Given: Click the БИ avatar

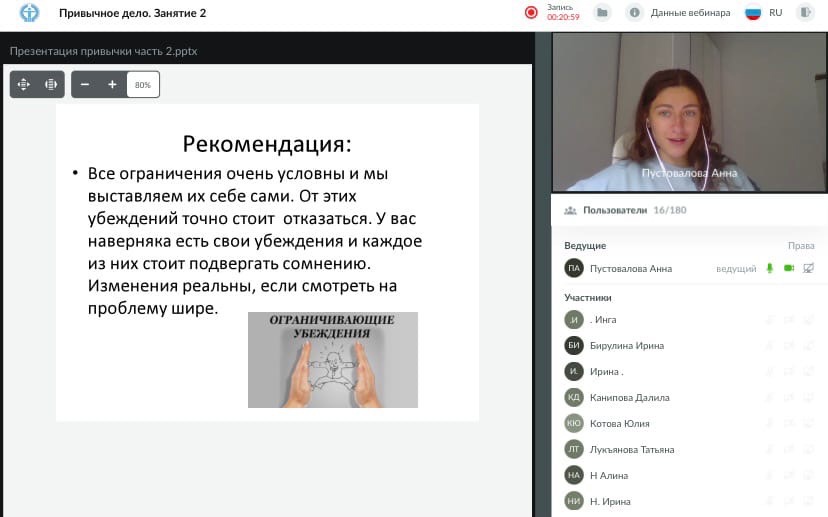Looking at the screenshot, I should pos(574,345).
